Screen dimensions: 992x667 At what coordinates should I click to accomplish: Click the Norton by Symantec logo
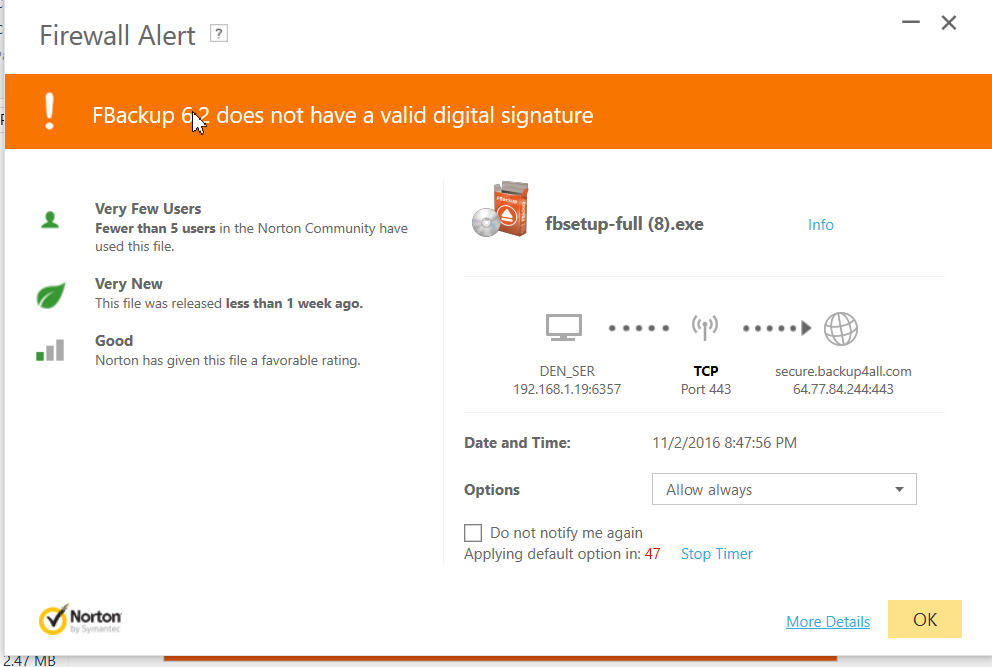click(80, 620)
